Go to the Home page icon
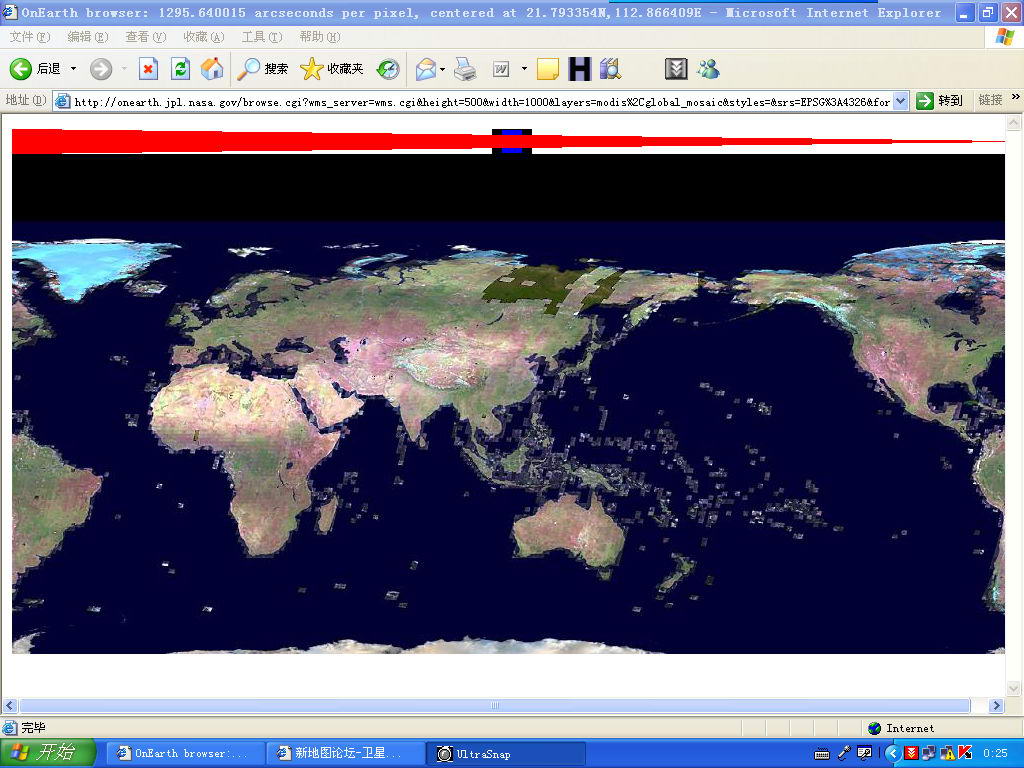Image resolution: width=1024 pixels, height=768 pixels. pos(211,69)
